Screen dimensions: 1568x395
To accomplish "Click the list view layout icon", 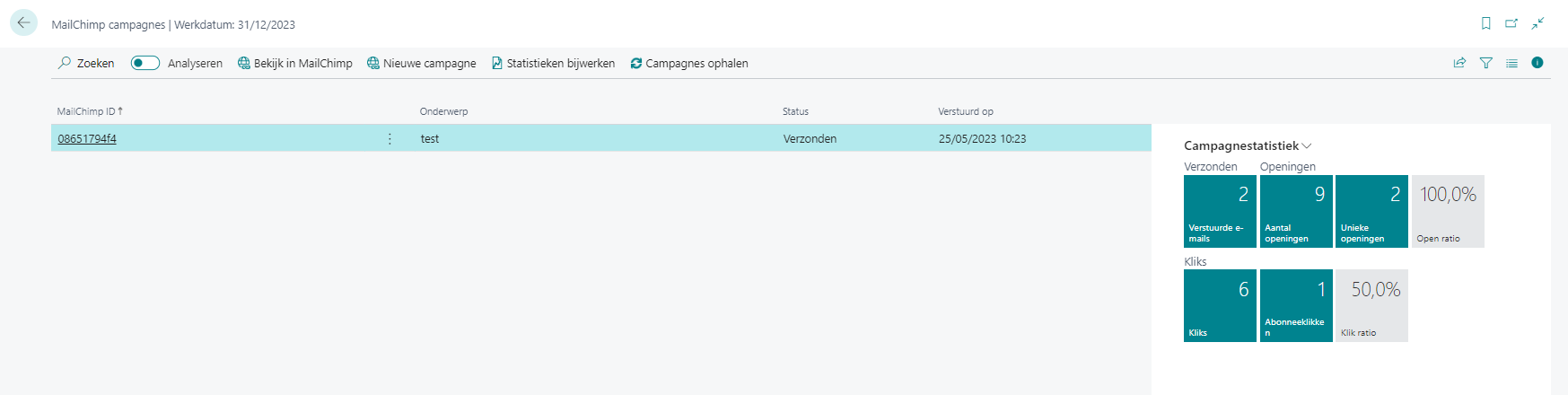I will (1511, 63).
